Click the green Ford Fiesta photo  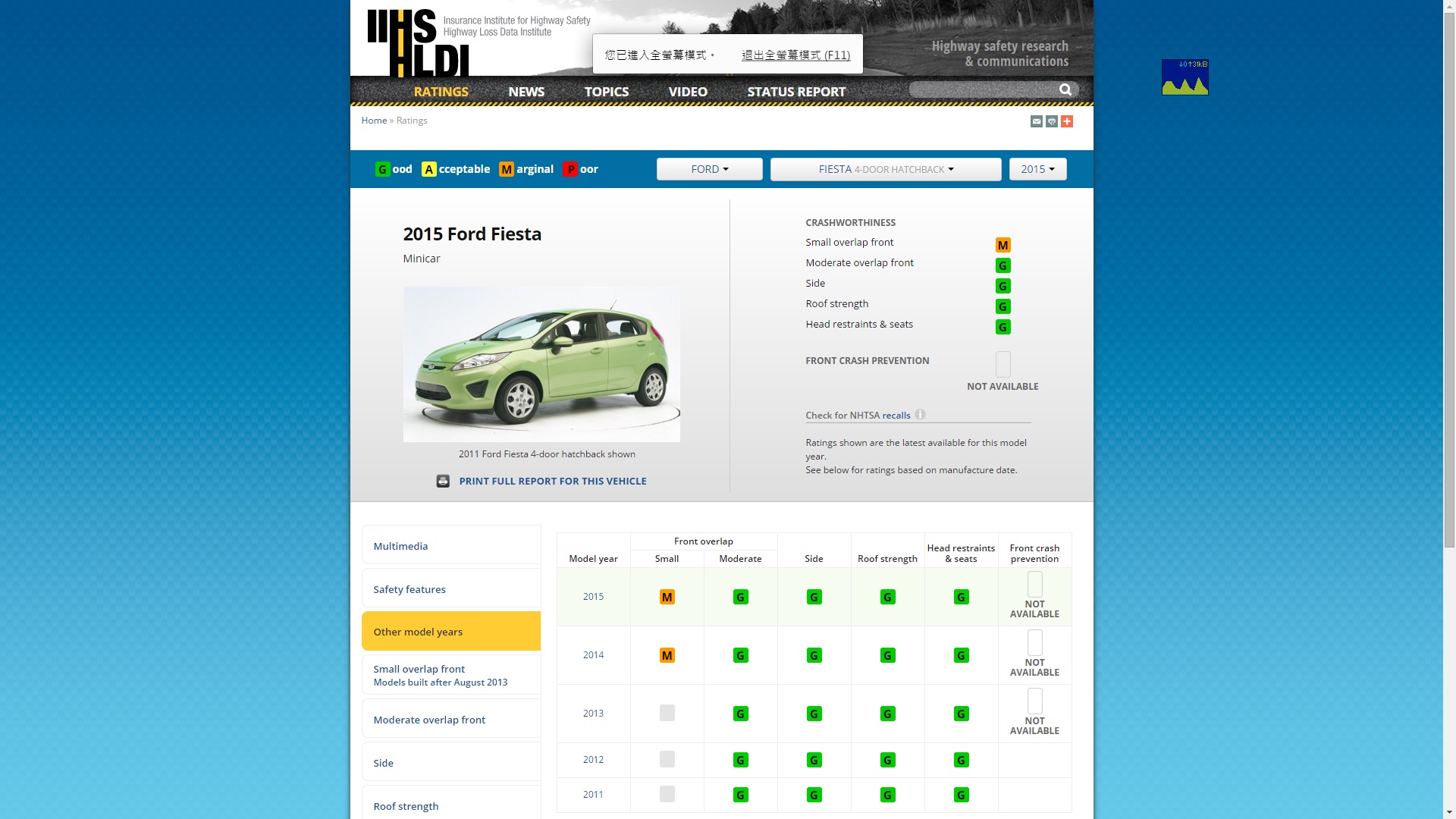point(541,364)
